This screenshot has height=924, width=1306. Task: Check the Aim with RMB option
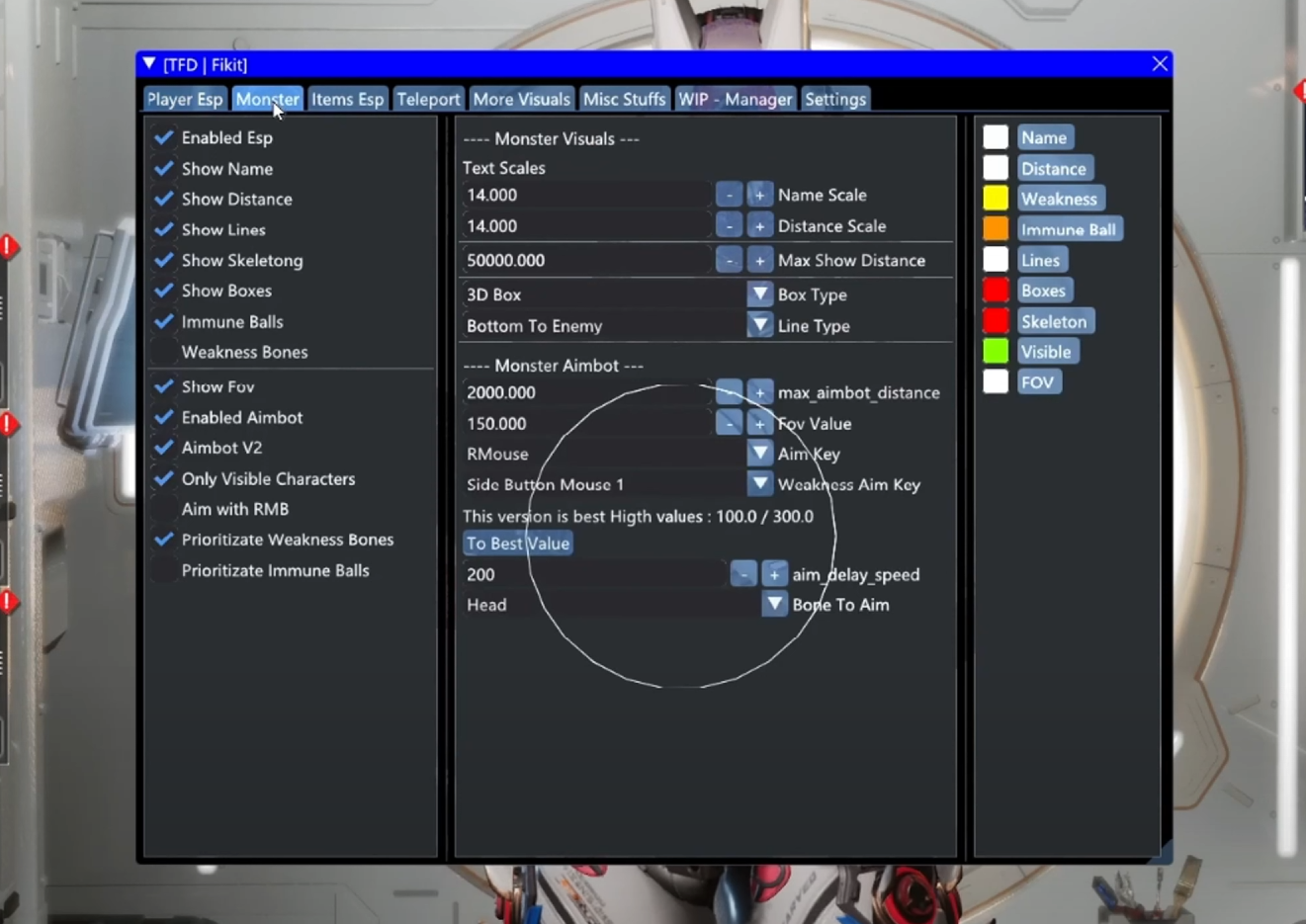(x=164, y=509)
